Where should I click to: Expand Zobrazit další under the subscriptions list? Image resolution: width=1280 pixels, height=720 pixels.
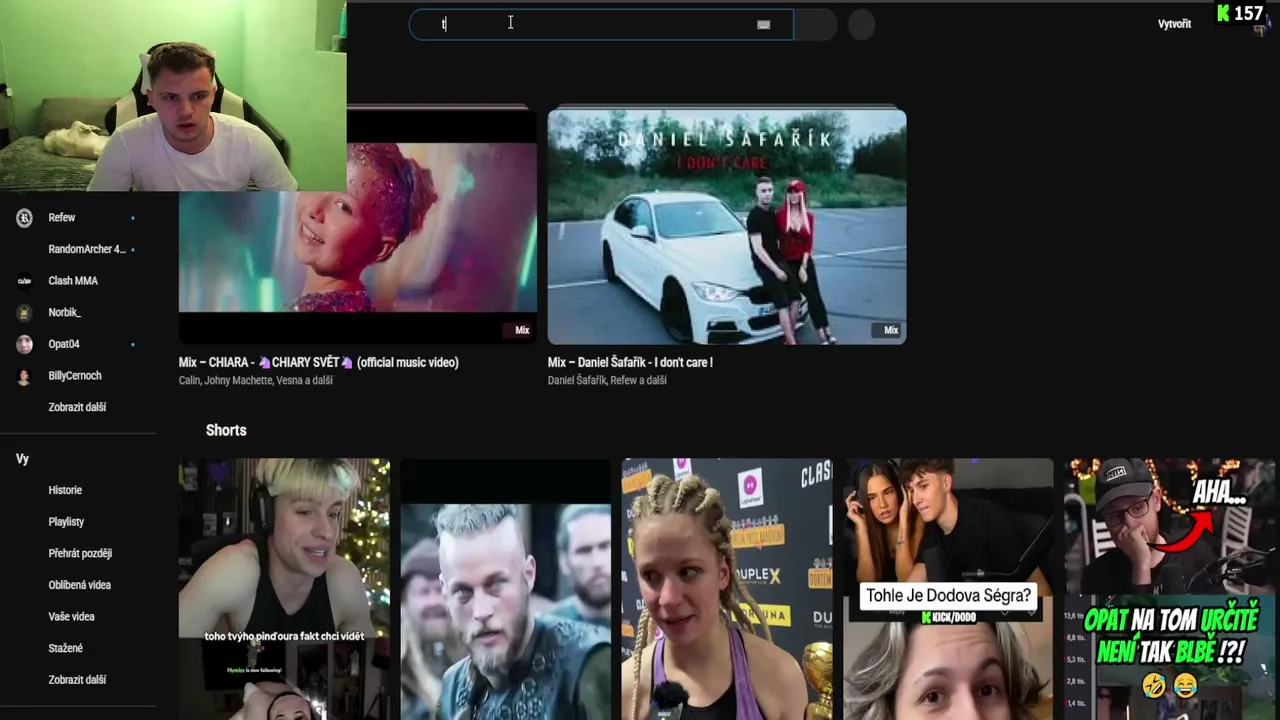pyautogui.click(x=77, y=407)
